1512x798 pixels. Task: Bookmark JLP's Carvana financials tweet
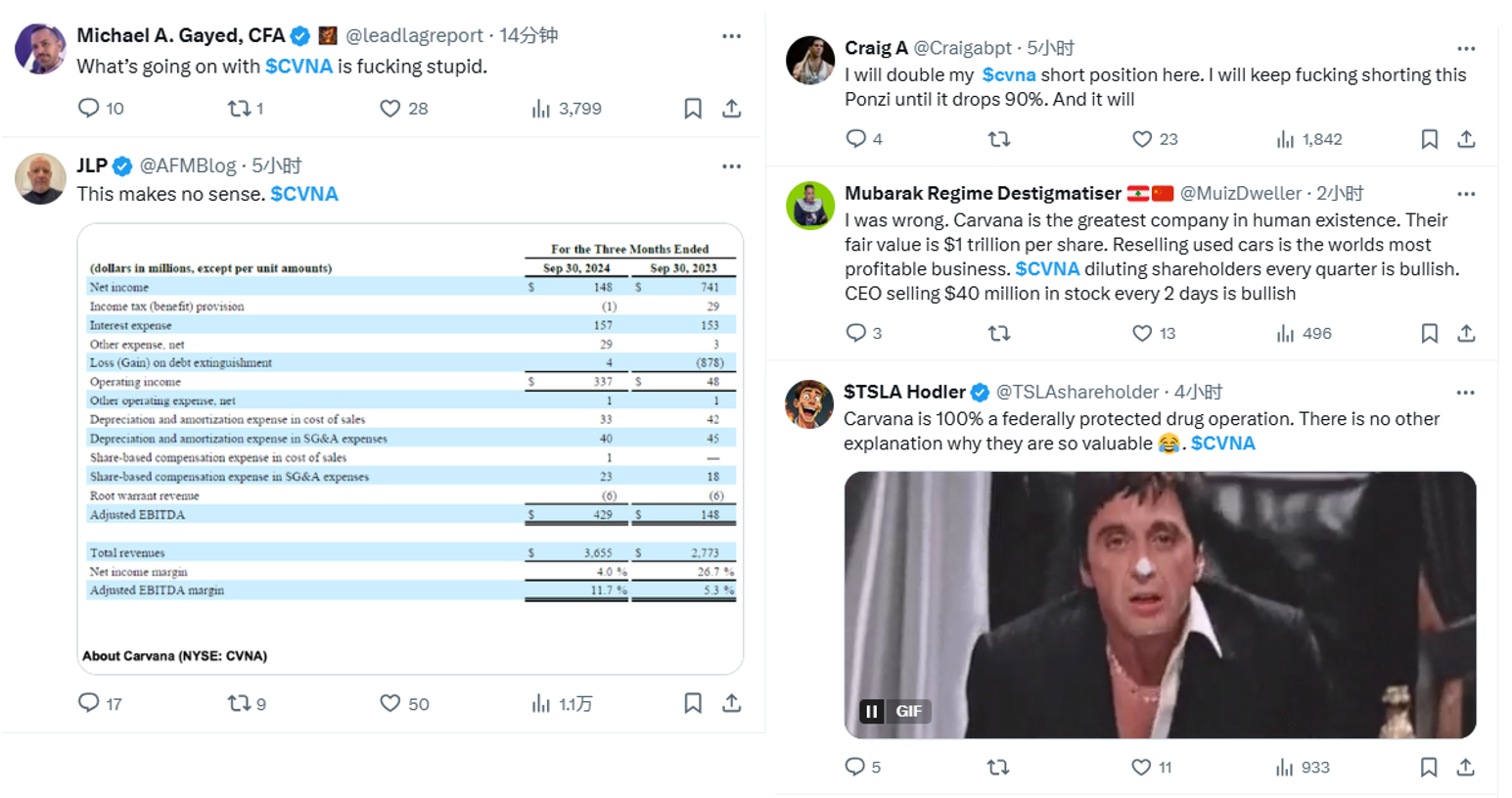pos(693,703)
